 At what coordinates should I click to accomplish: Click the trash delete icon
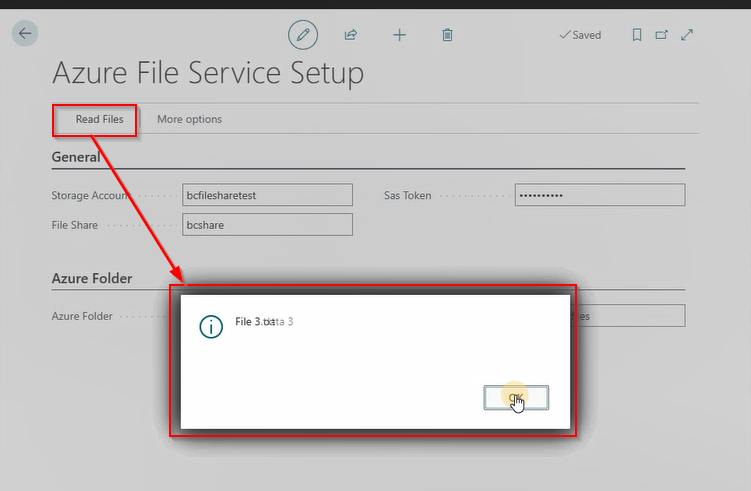tap(447, 34)
